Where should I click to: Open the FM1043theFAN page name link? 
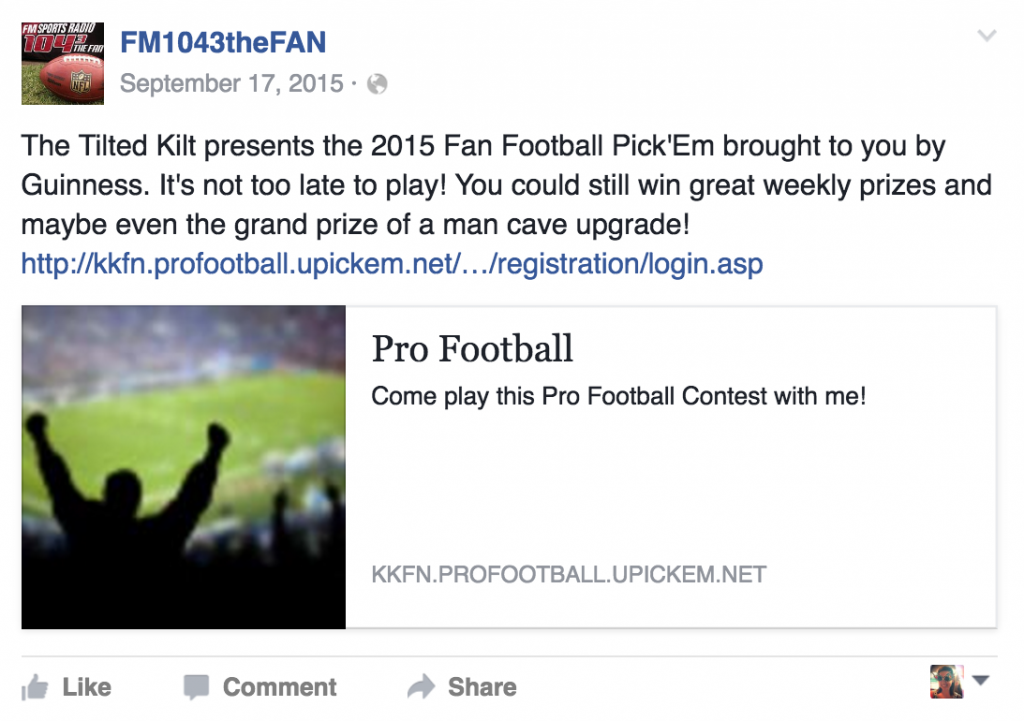click(x=222, y=42)
